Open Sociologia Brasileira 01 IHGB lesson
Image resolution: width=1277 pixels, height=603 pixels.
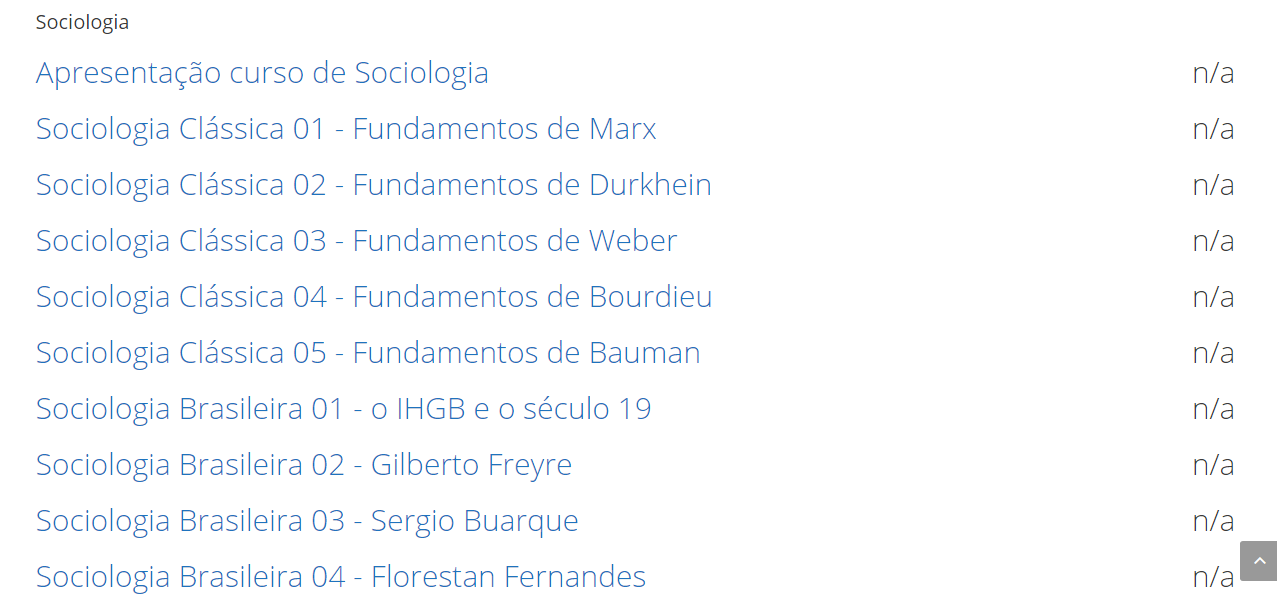[x=343, y=409]
